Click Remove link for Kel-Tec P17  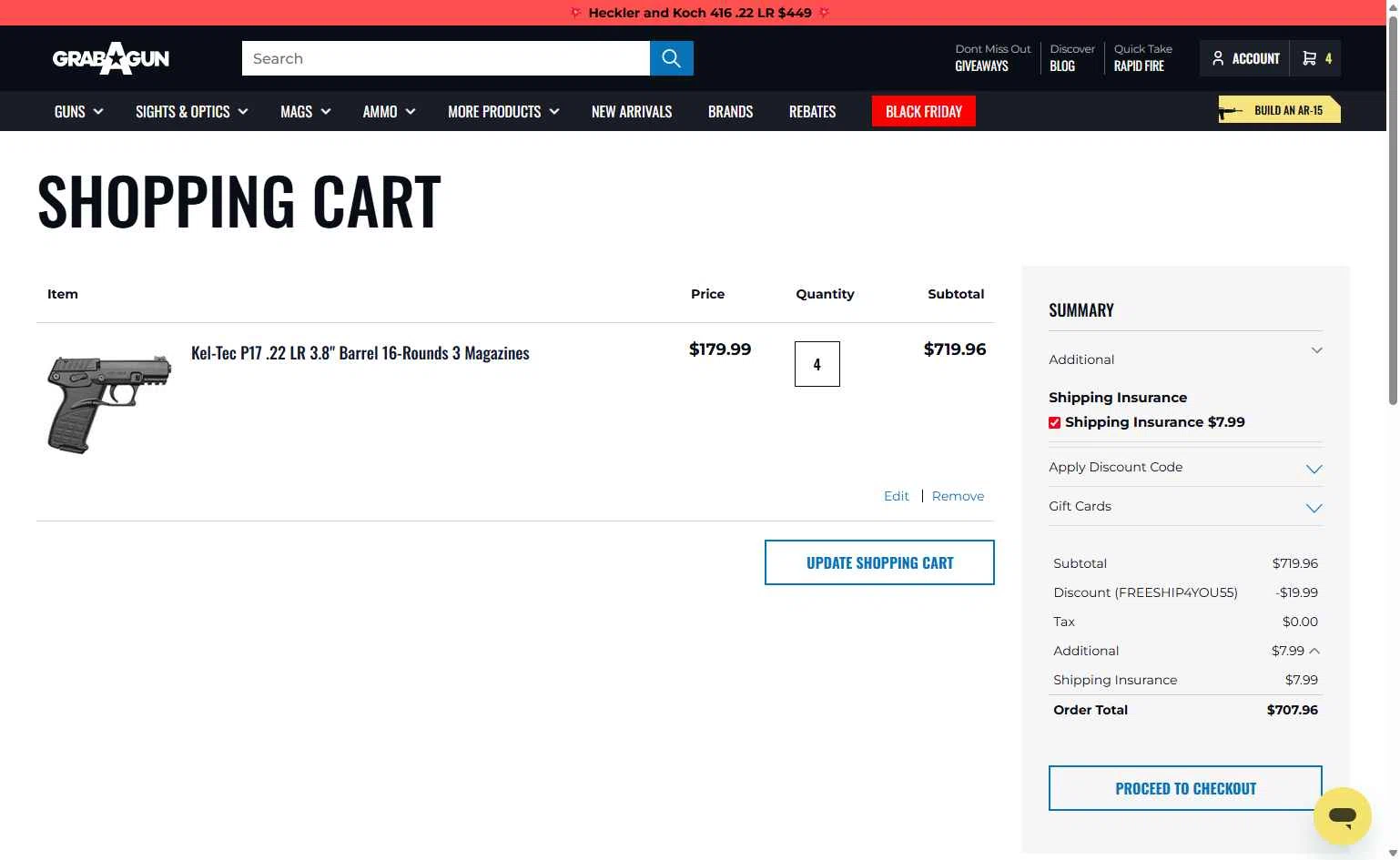pyautogui.click(x=958, y=496)
